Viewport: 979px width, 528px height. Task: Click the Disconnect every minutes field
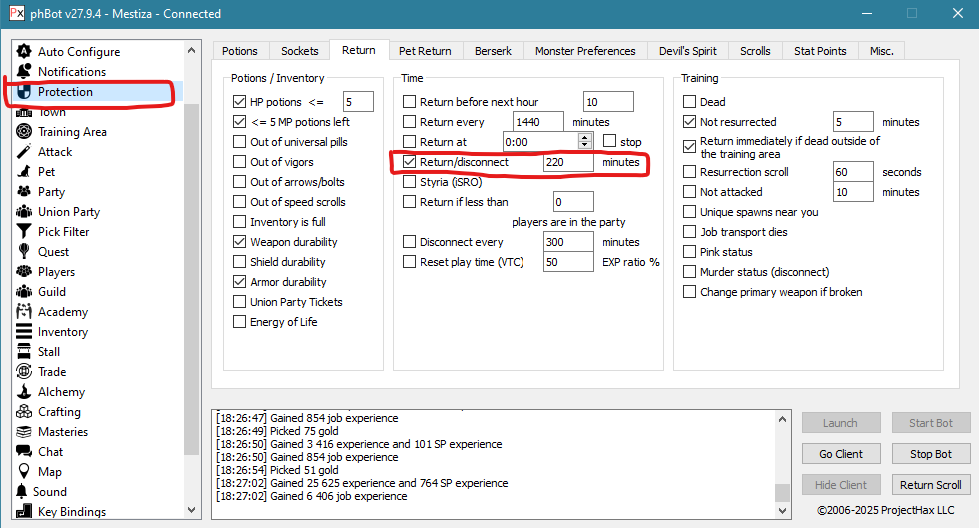[x=567, y=242]
